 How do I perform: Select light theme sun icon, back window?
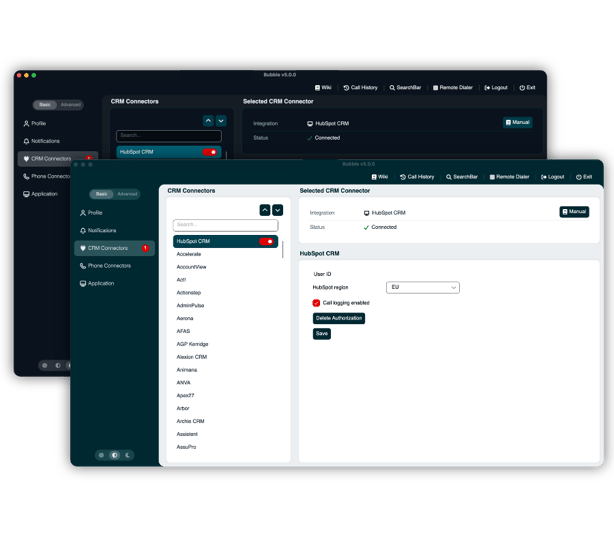click(x=45, y=365)
